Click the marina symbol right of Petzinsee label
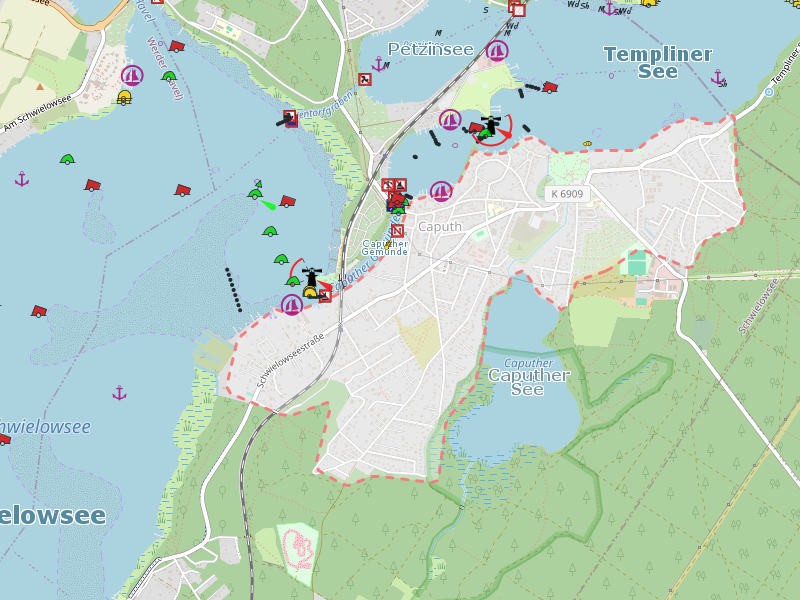800x600 pixels. pyautogui.click(x=497, y=50)
